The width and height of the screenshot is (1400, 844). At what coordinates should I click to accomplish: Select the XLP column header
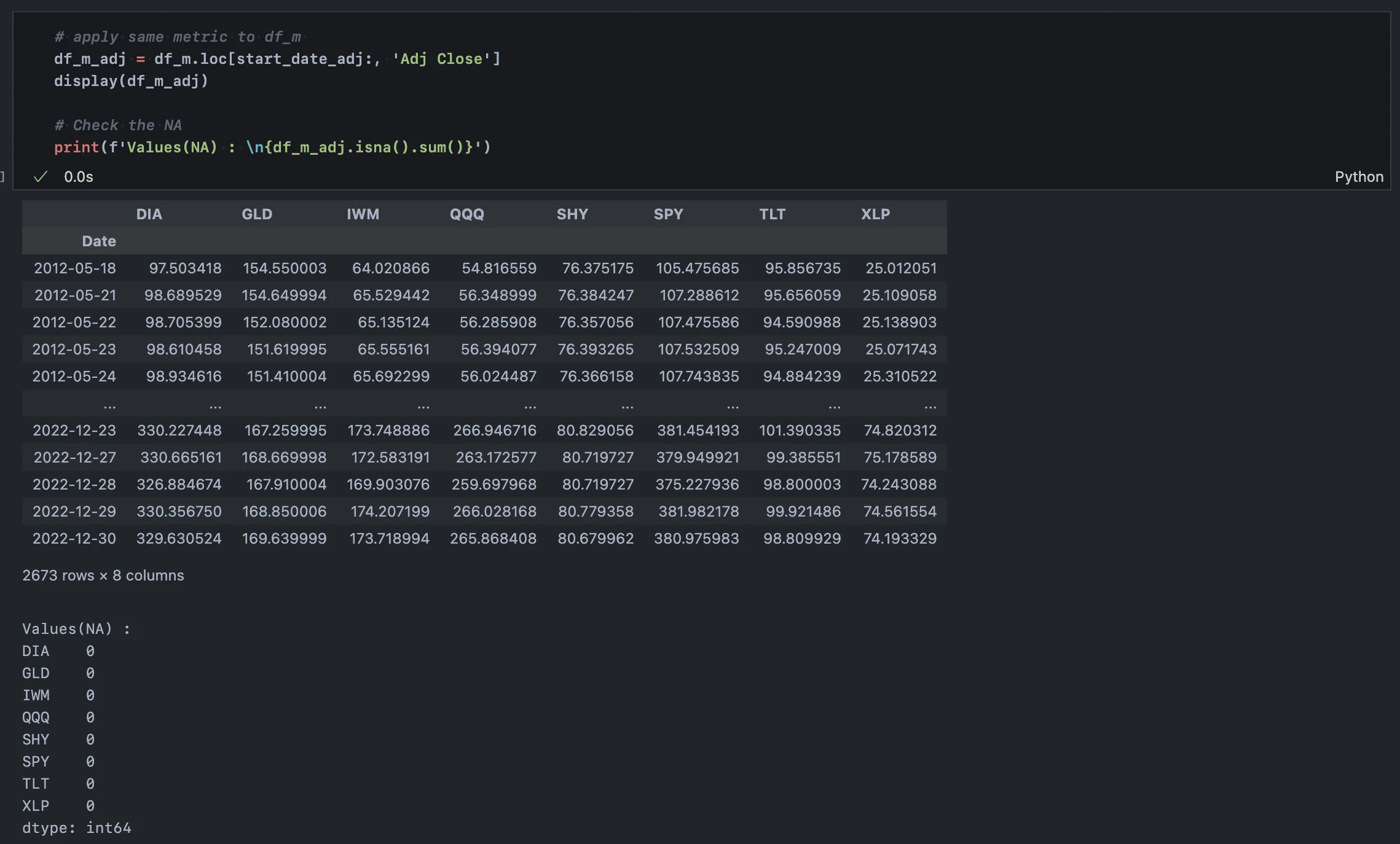click(875, 214)
